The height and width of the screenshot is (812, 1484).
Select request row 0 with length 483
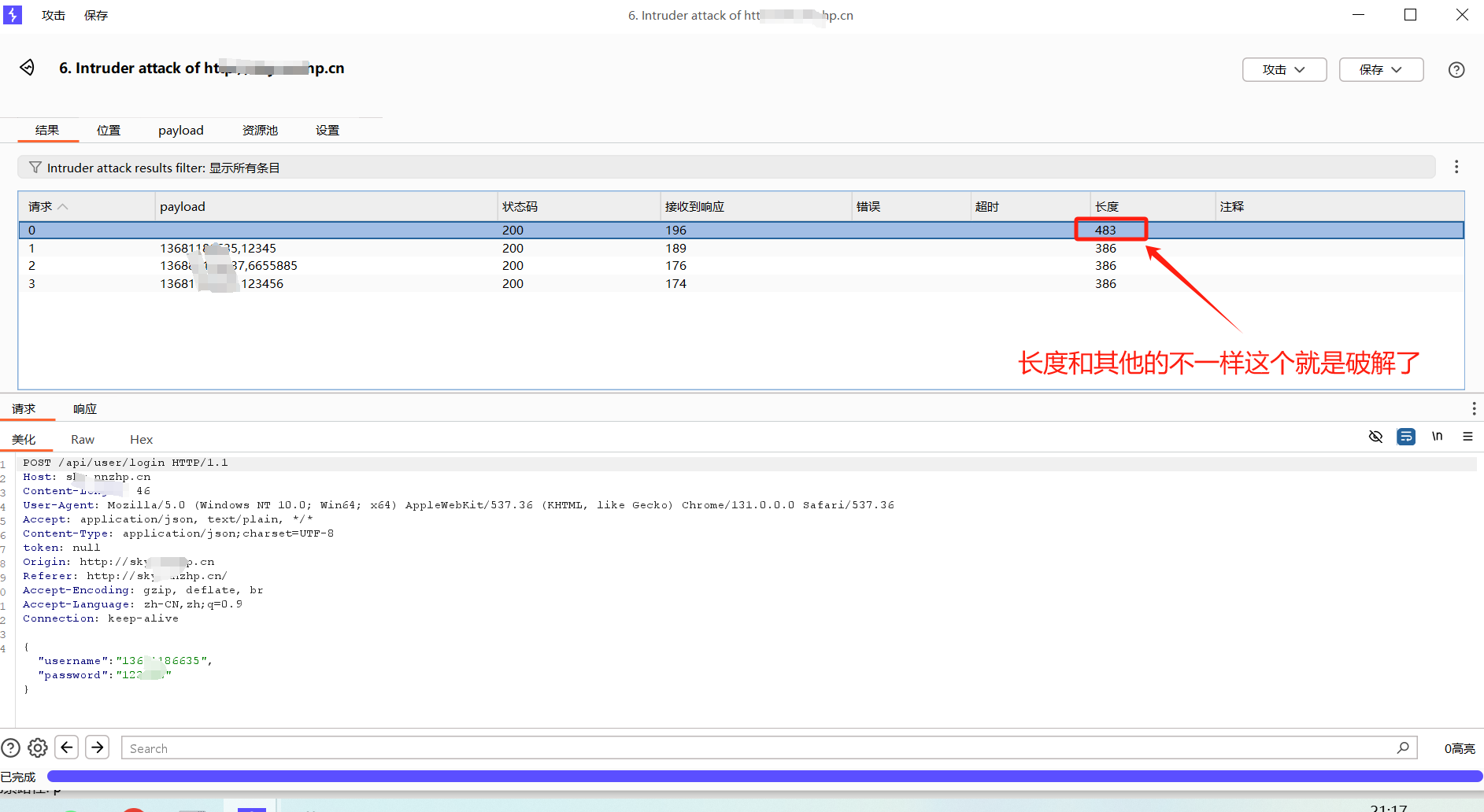(741, 230)
